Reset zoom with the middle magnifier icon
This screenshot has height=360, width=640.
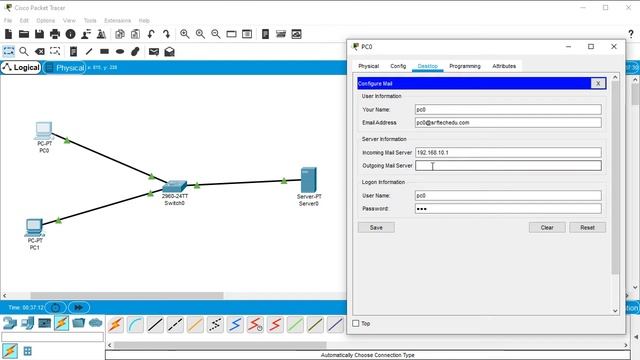pyautogui.click(x=200, y=34)
